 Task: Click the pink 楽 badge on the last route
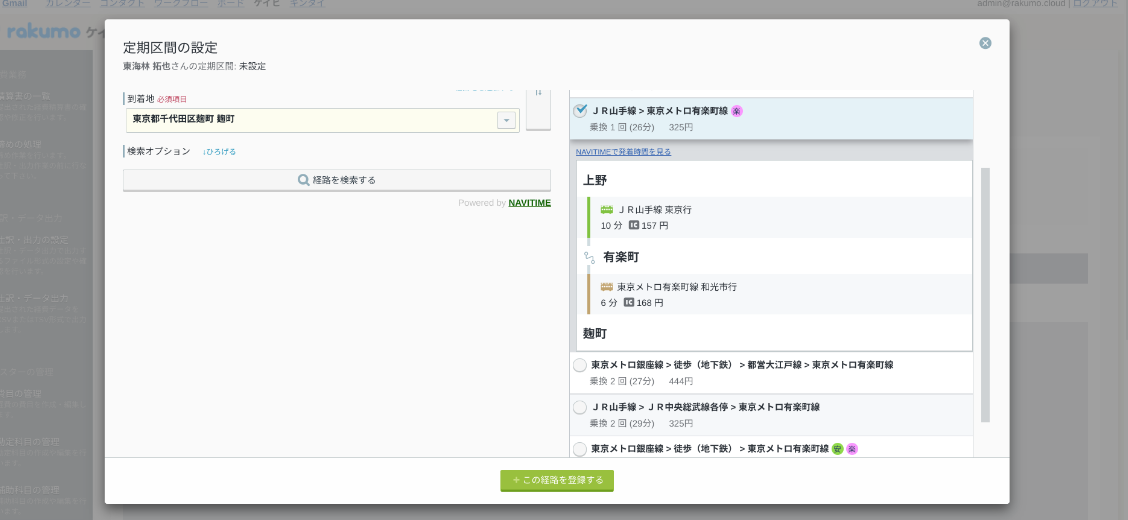(x=852, y=449)
